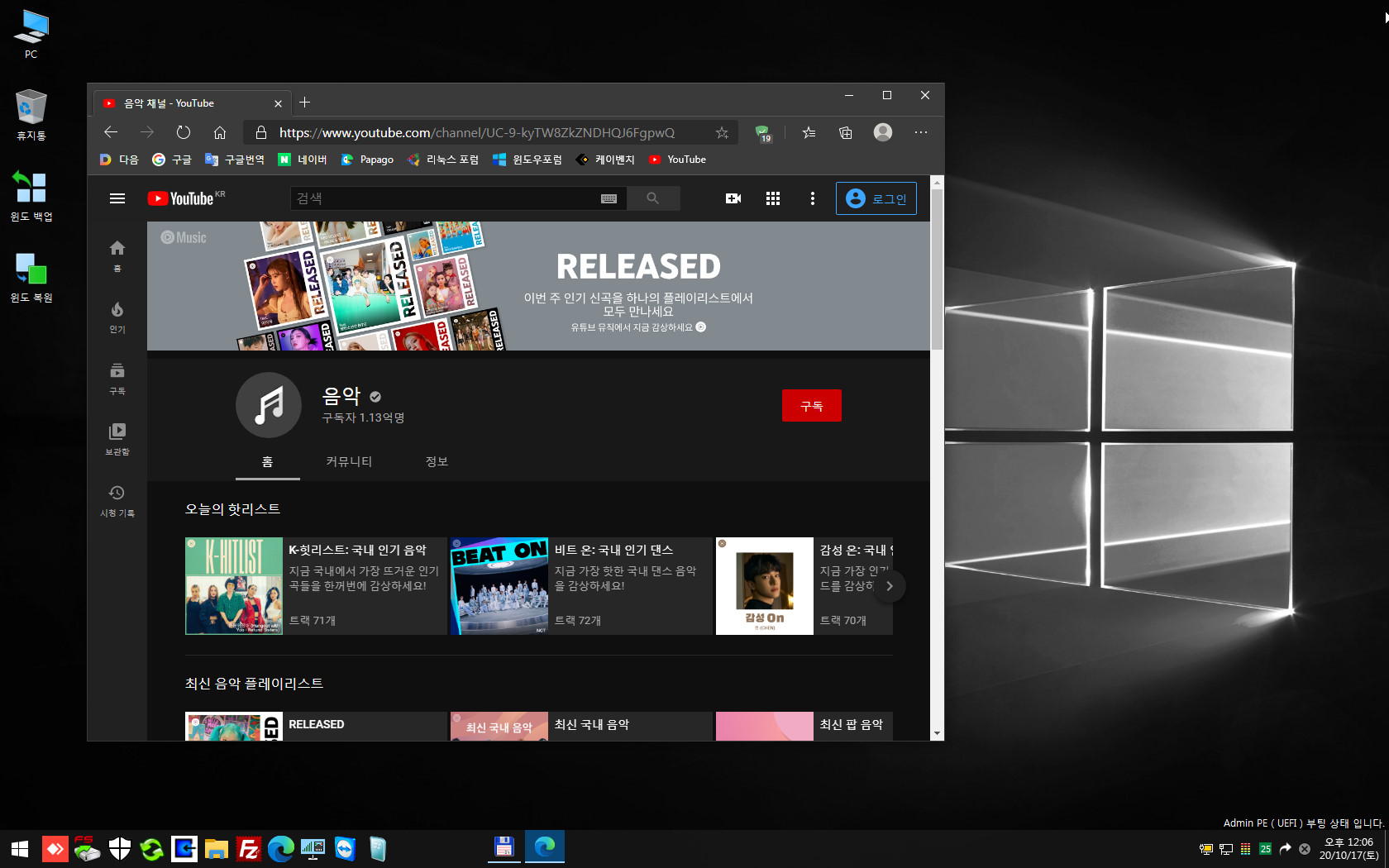Show next playlists with right chevron

pyautogui.click(x=890, y=586)
